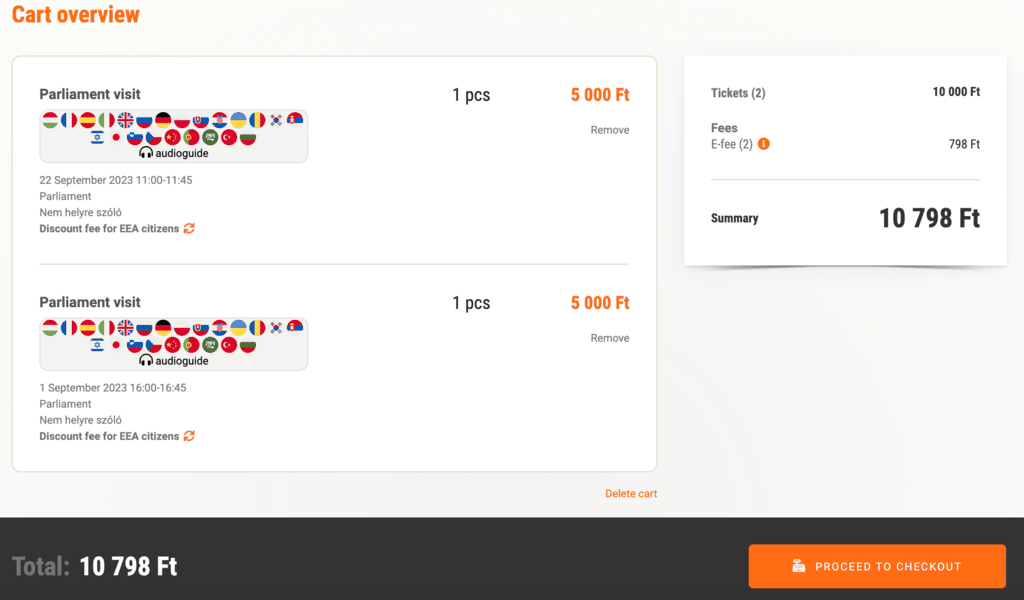Click the Japanese flag in second ticket
Viewport: 1024px width, 600px height.
(x=116, y=345)
